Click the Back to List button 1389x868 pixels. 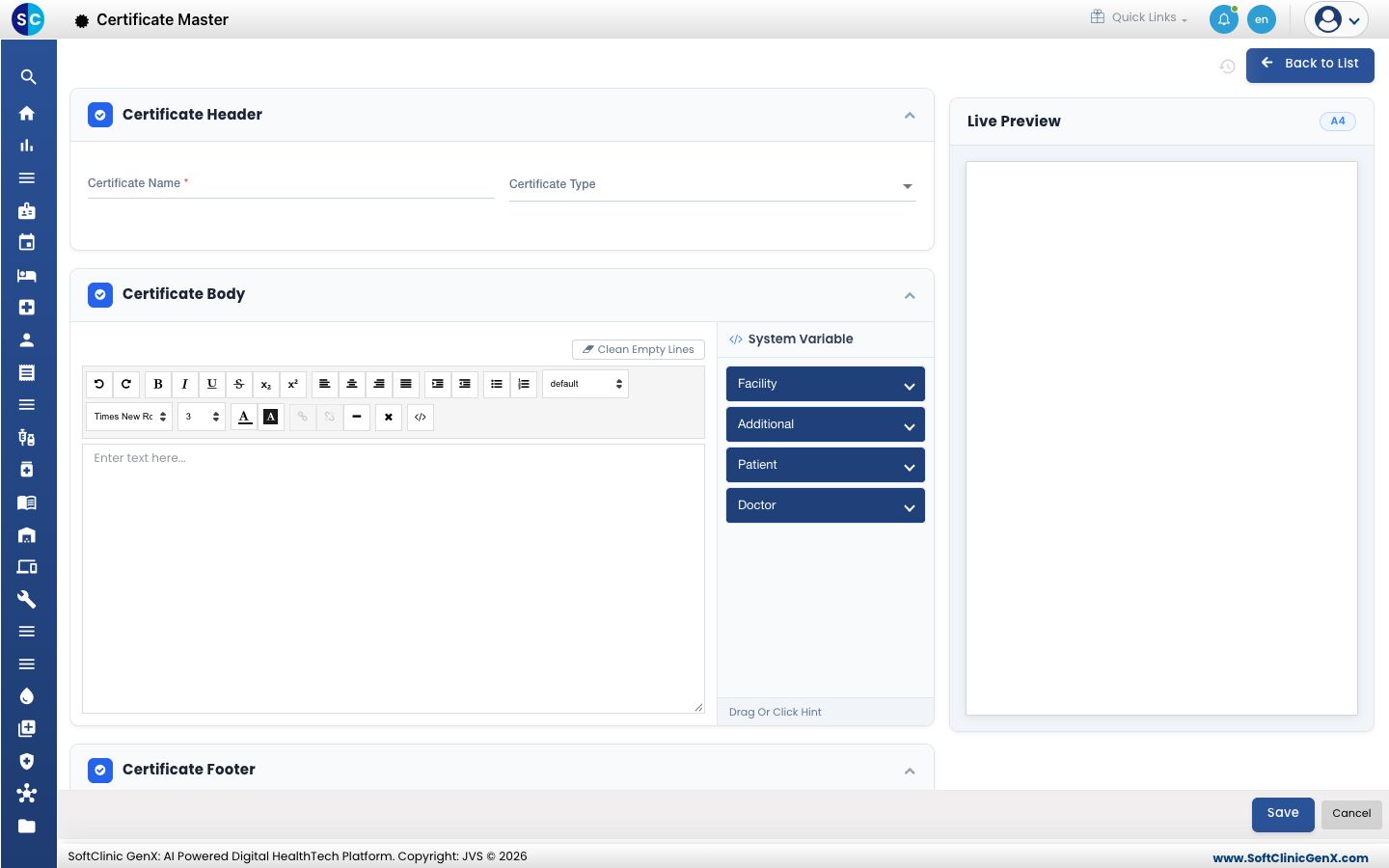1310,65
